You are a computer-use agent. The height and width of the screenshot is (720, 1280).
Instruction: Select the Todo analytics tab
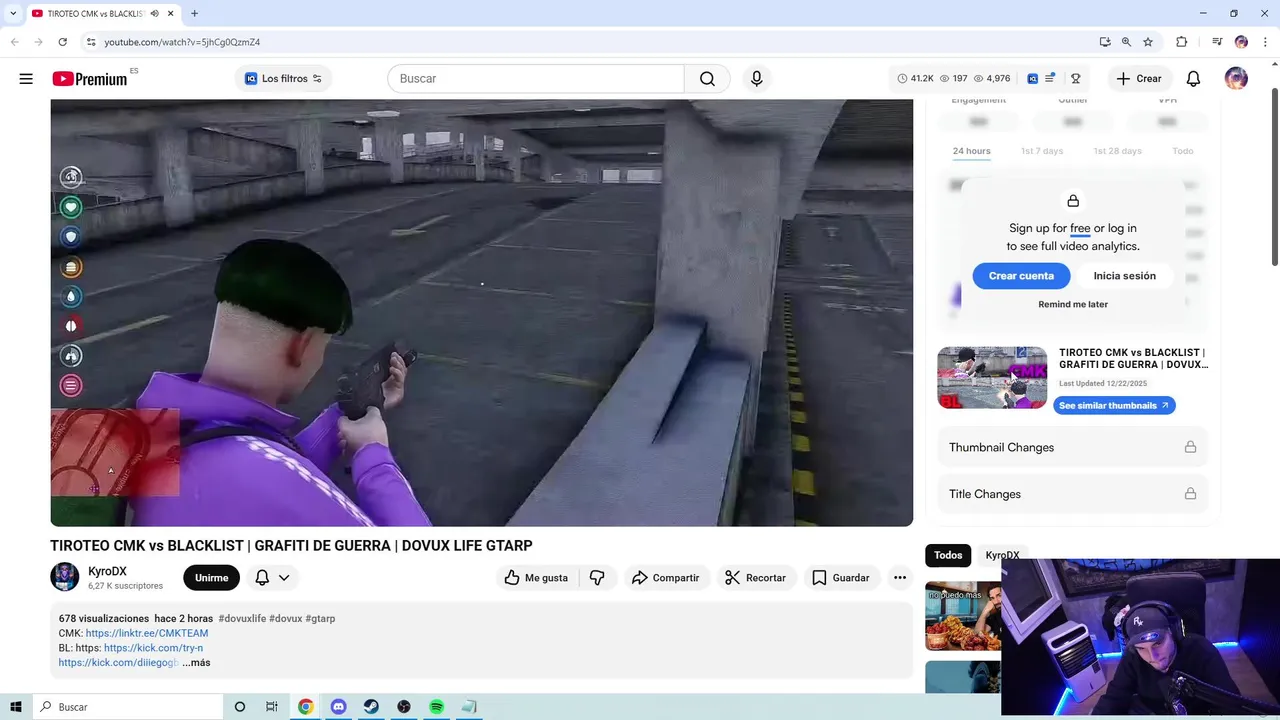coord(1183,151)
